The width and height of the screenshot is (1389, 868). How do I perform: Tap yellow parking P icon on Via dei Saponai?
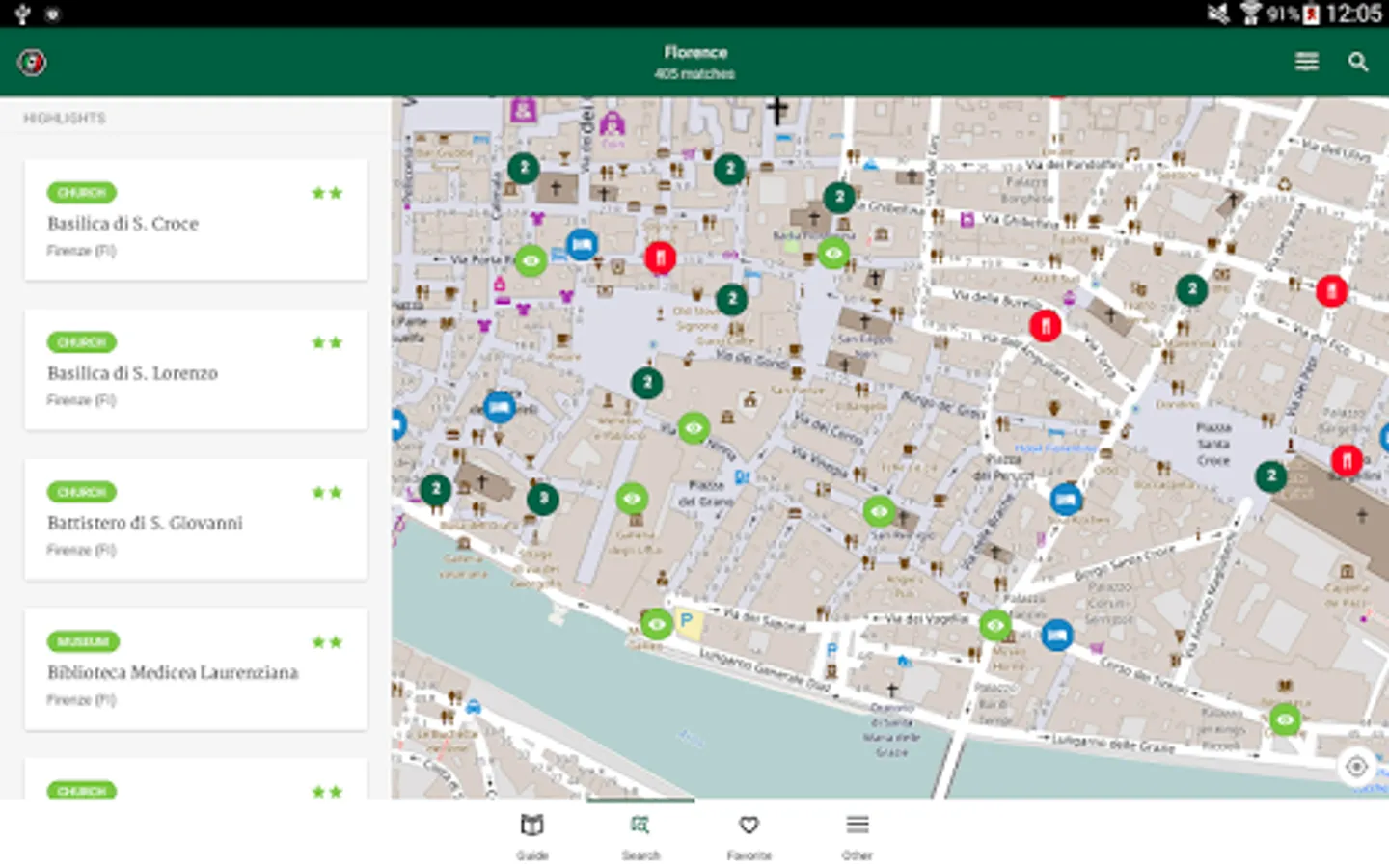pyautogui.click(x=687, y=622)
